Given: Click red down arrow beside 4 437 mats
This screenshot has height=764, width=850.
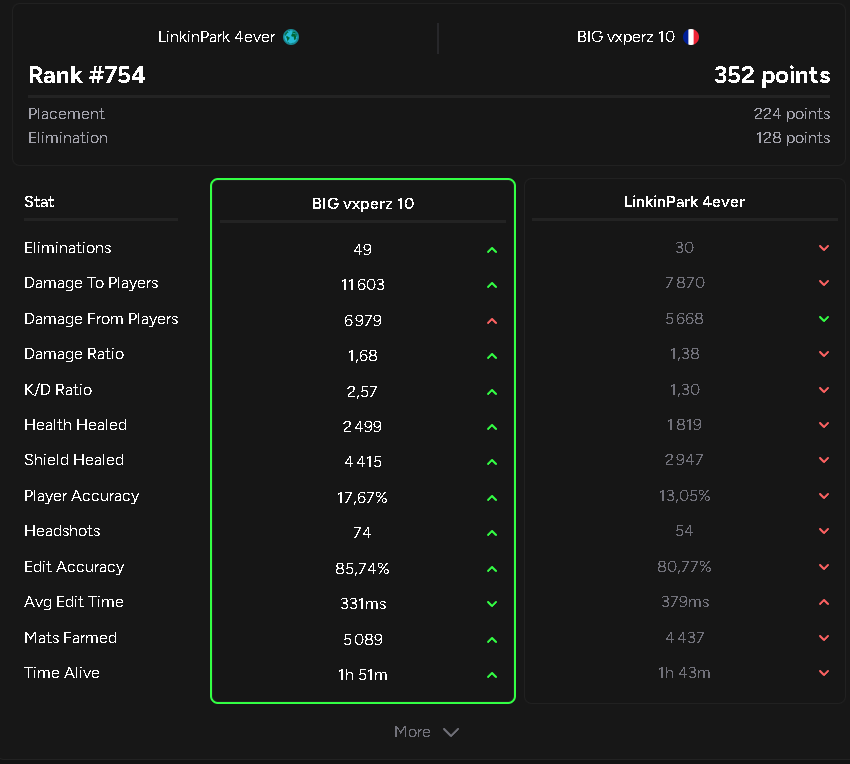Looking at the screenshot, I should click(x=824, y=638).
